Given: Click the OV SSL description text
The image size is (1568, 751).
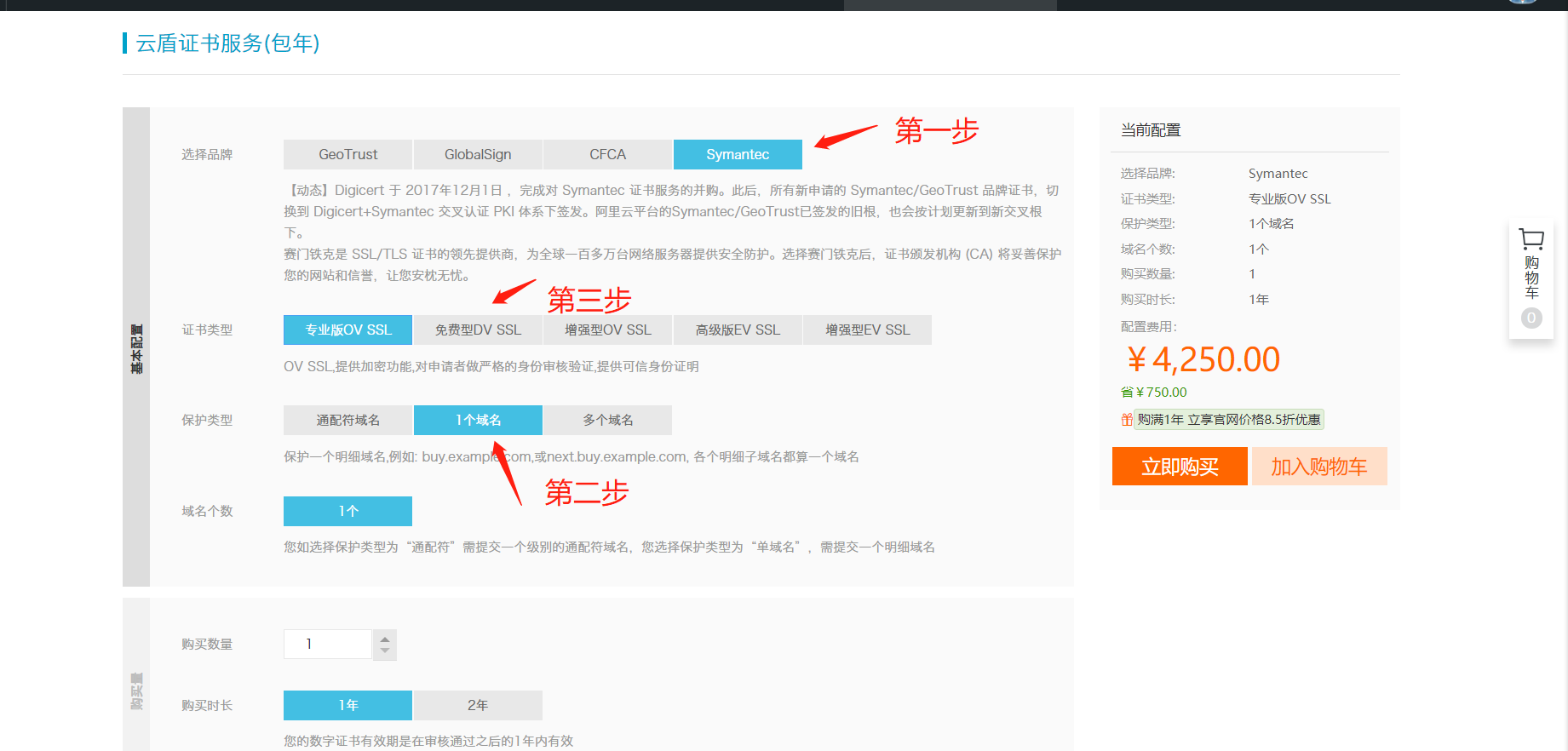Looking at the screenshot, I should [x=491, y=367].
